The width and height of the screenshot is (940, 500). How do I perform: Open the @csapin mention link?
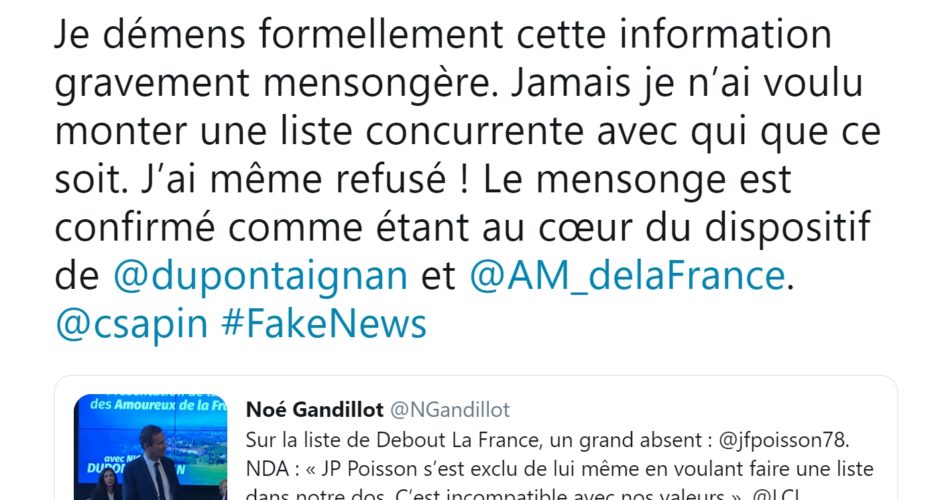coord(131,324)
